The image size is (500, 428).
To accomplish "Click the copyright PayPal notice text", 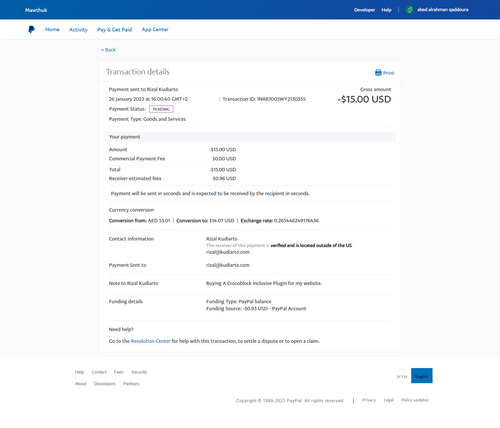I will tap(290, 401).
